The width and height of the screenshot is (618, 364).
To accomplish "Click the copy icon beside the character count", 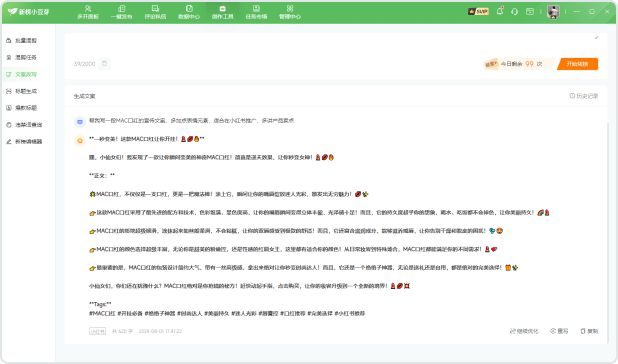I will (104, 63).
